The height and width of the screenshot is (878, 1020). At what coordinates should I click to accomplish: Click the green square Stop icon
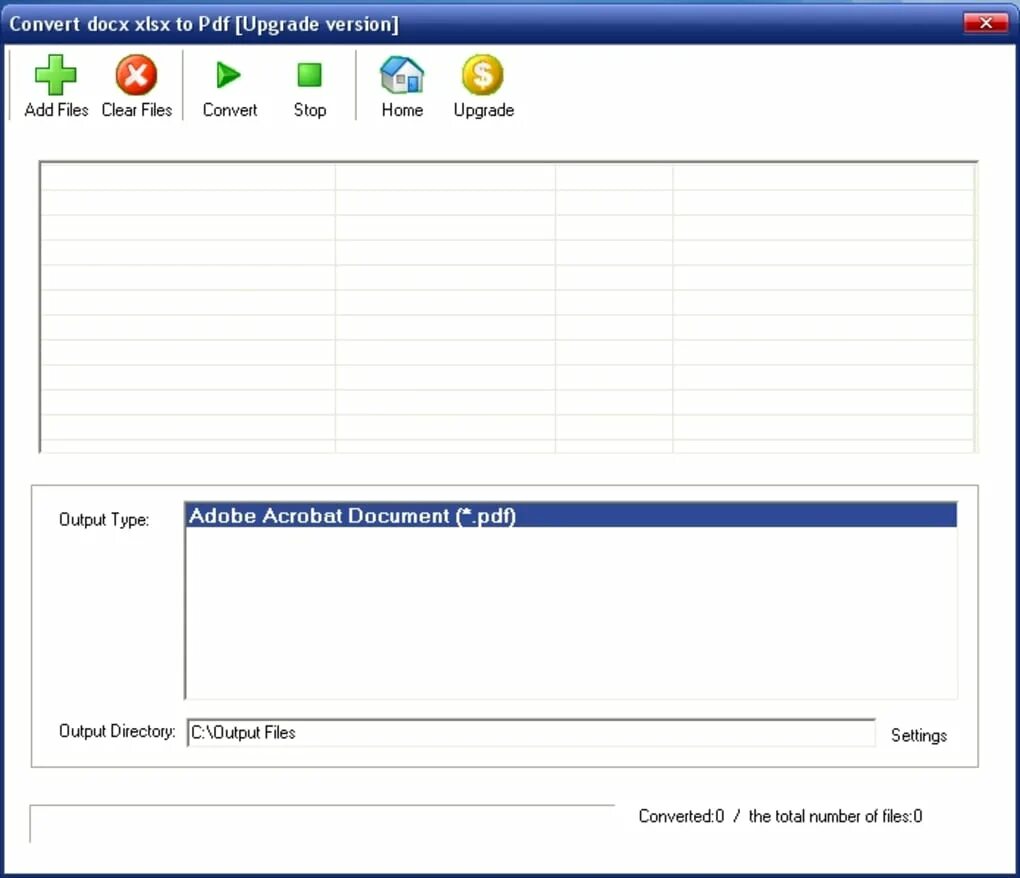point(310,75)
